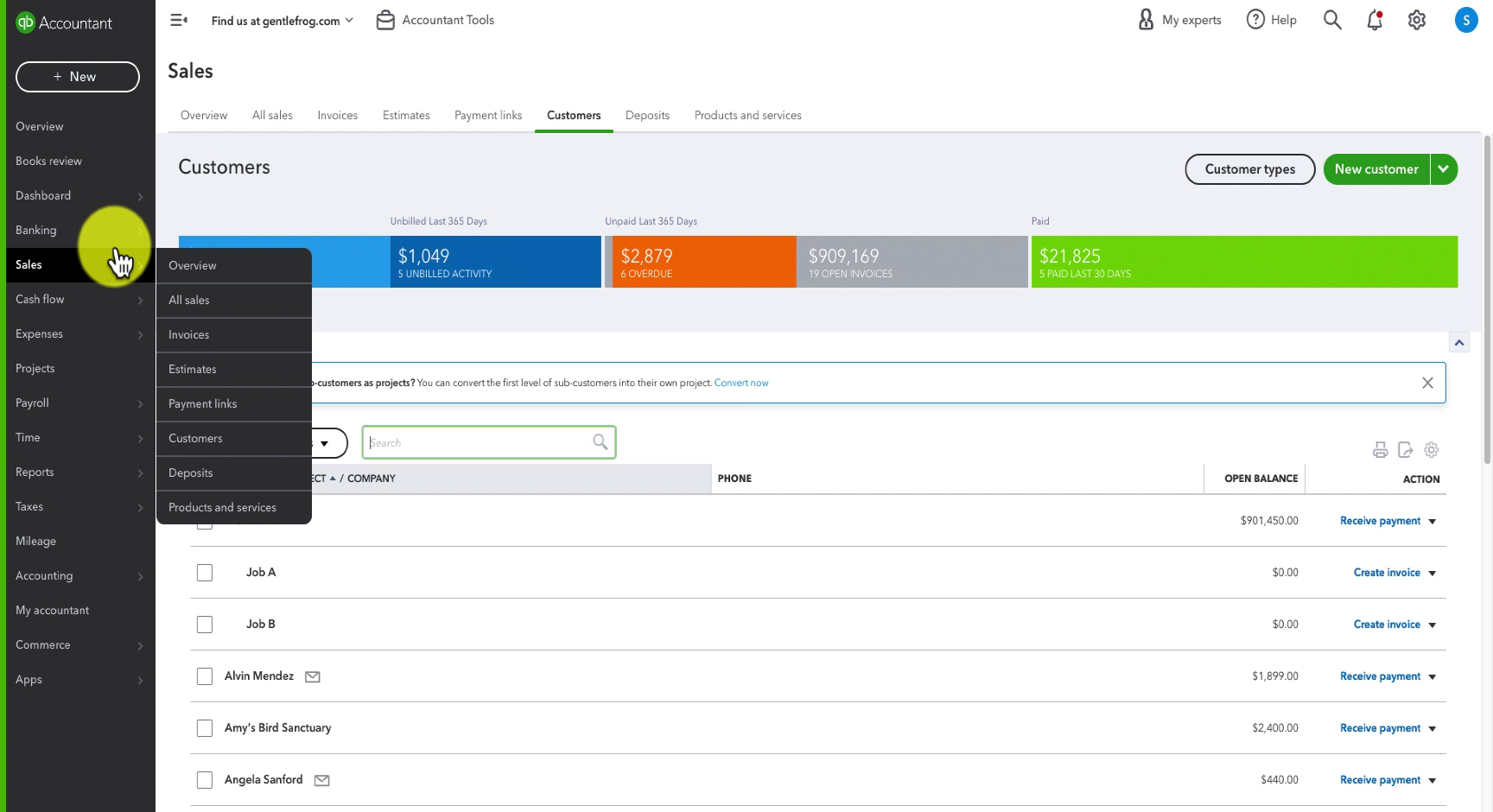Viewport: 1493px width, 812px height.
Task: Open the Help question mark icon
Action: 1255,20
